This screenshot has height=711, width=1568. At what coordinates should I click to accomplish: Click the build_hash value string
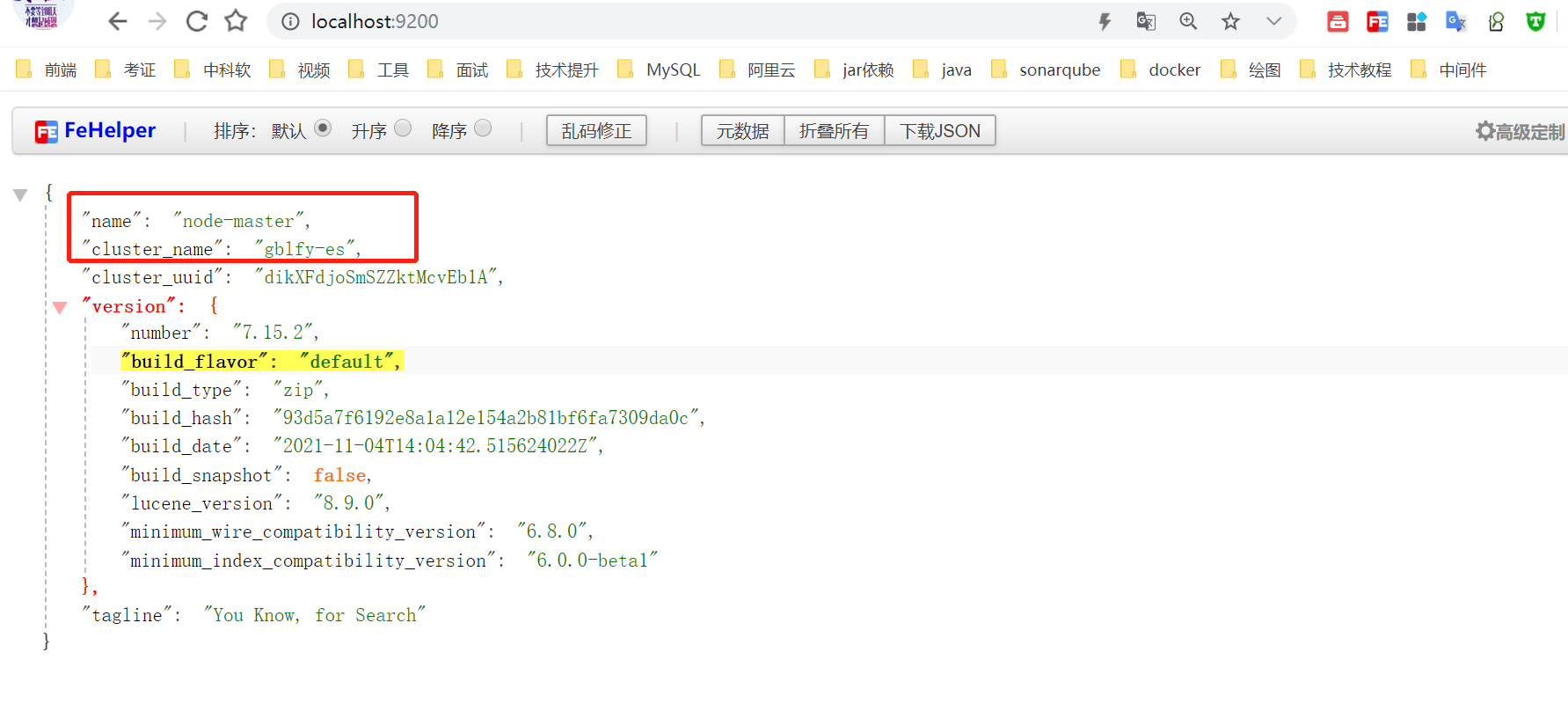click(485, 418)
